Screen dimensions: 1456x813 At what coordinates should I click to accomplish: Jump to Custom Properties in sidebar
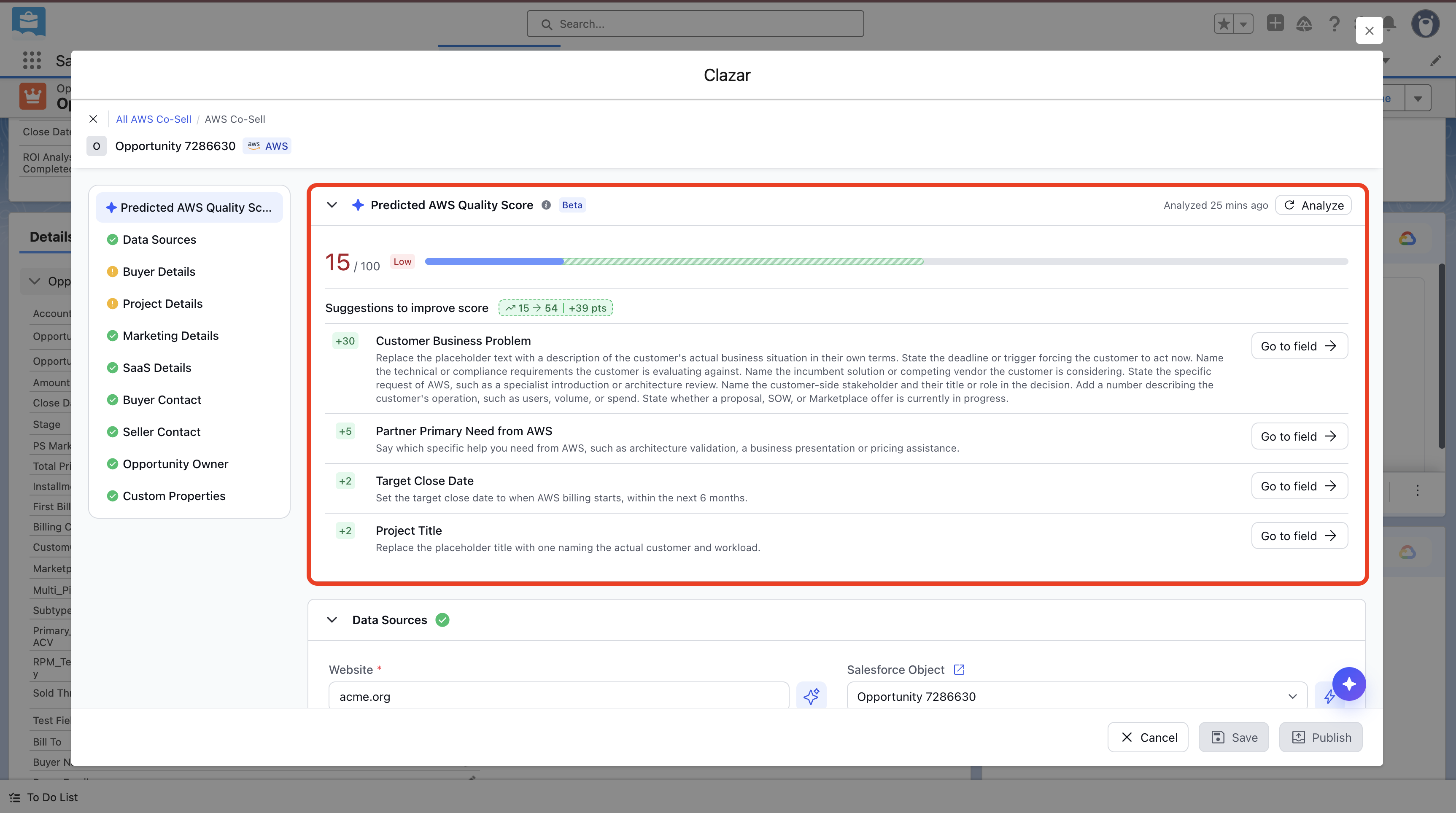coord(173,496)
